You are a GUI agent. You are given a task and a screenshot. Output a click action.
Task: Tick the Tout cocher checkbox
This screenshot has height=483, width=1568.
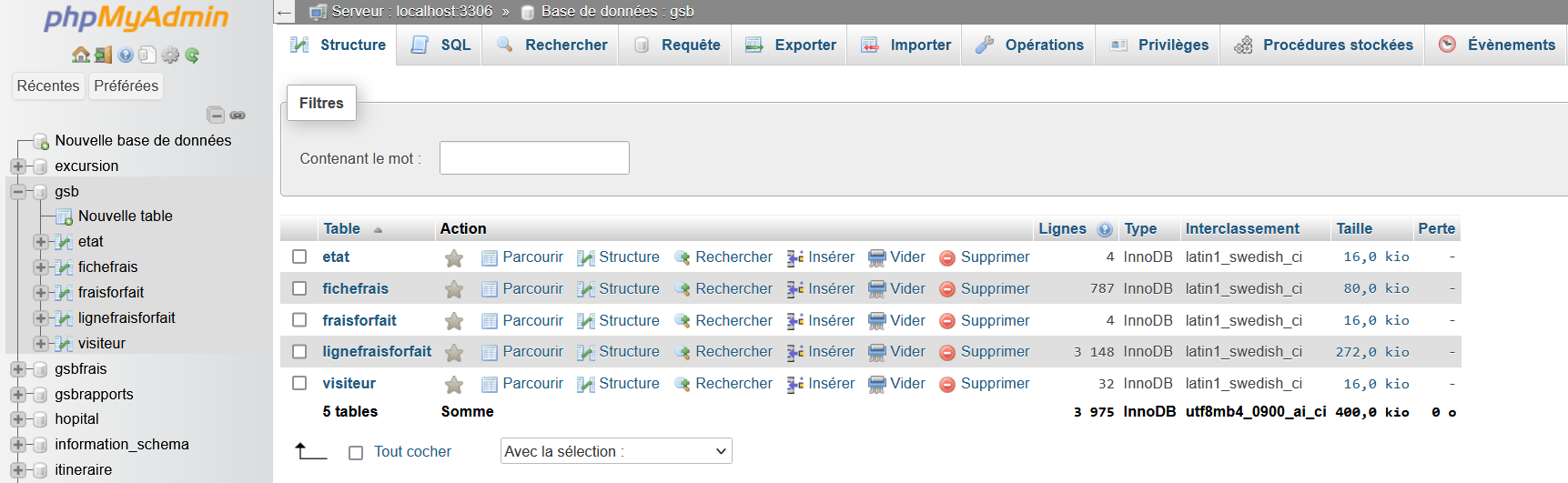pyautogui.click(x=356, y=452)
